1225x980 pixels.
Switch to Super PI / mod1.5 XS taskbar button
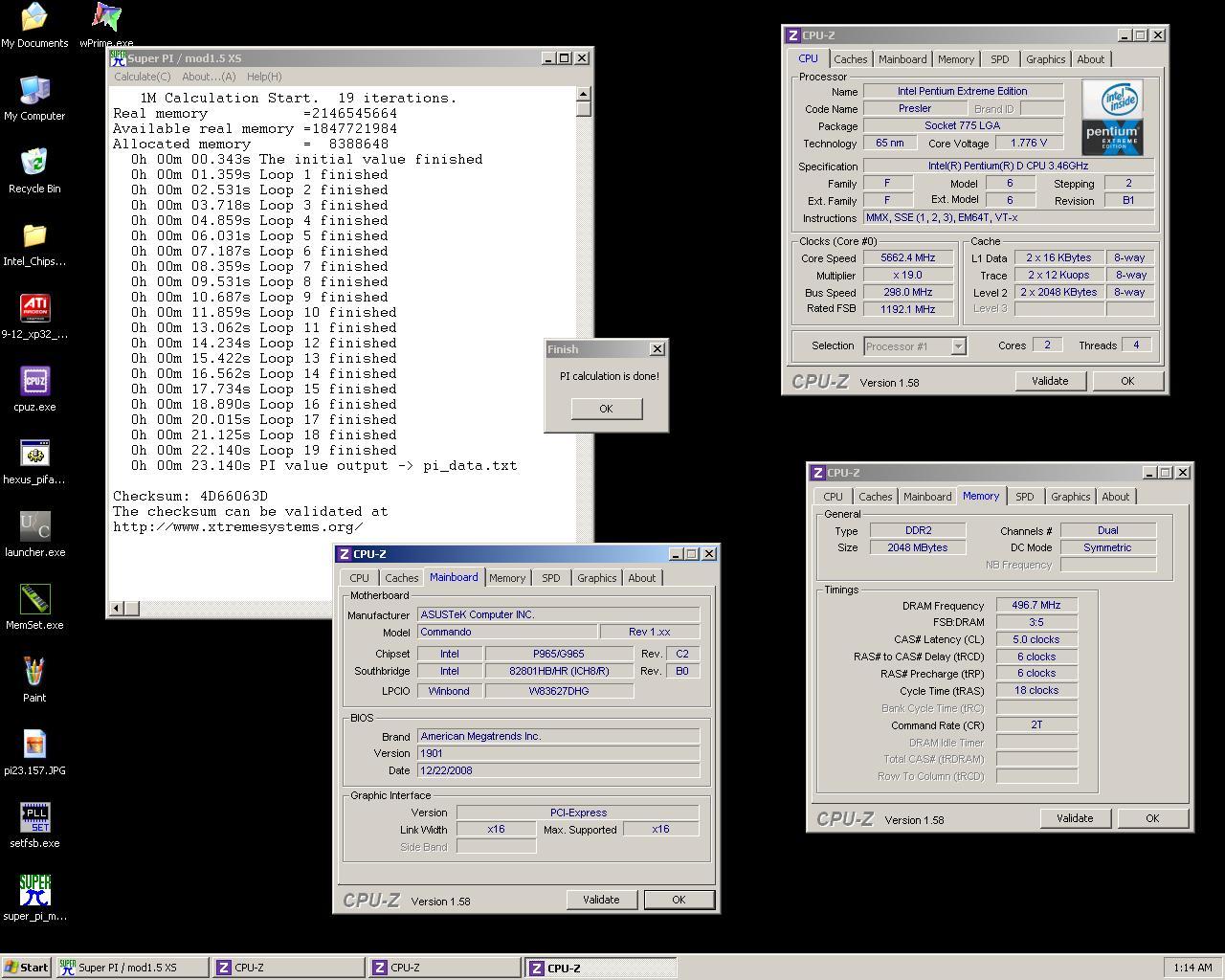(x=132, y=968)
